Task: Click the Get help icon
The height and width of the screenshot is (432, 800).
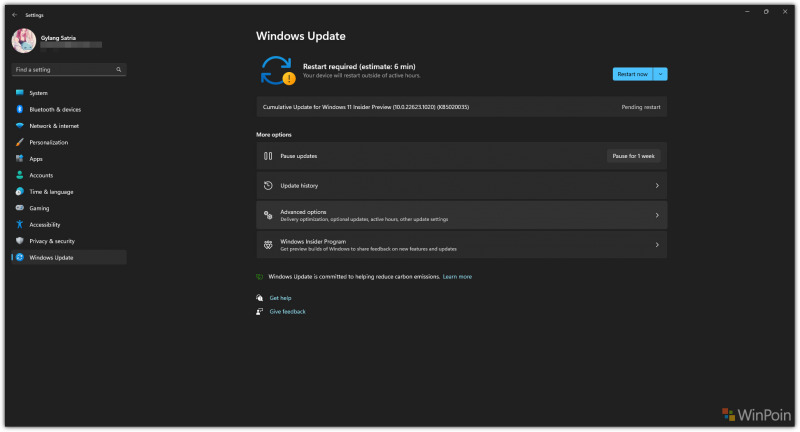Action: [259, 298]
